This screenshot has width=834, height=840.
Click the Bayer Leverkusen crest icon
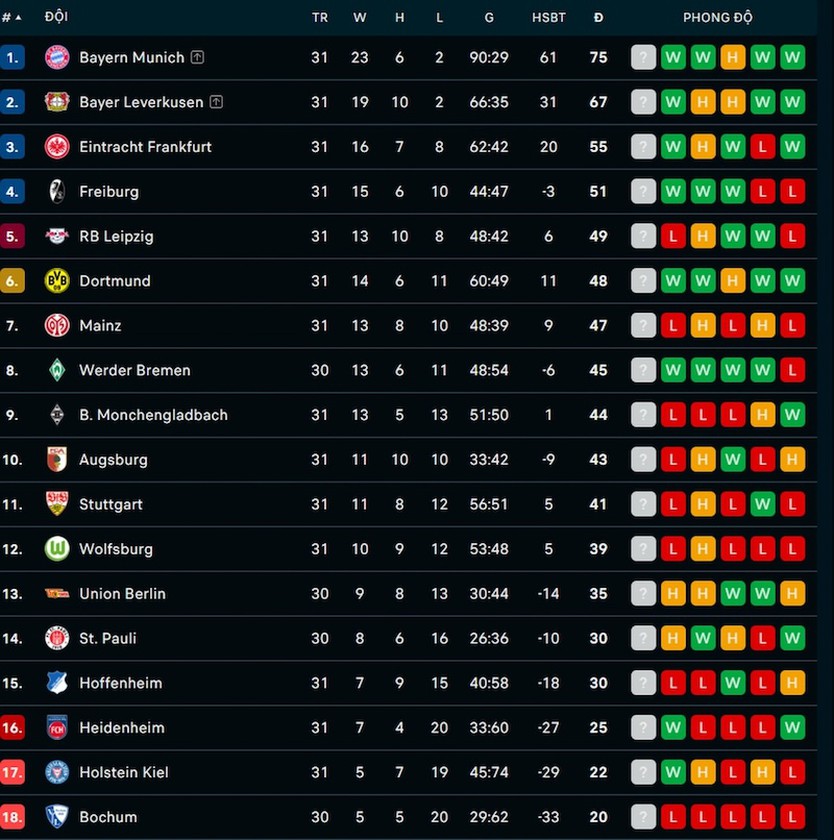(x=57, y=102)
